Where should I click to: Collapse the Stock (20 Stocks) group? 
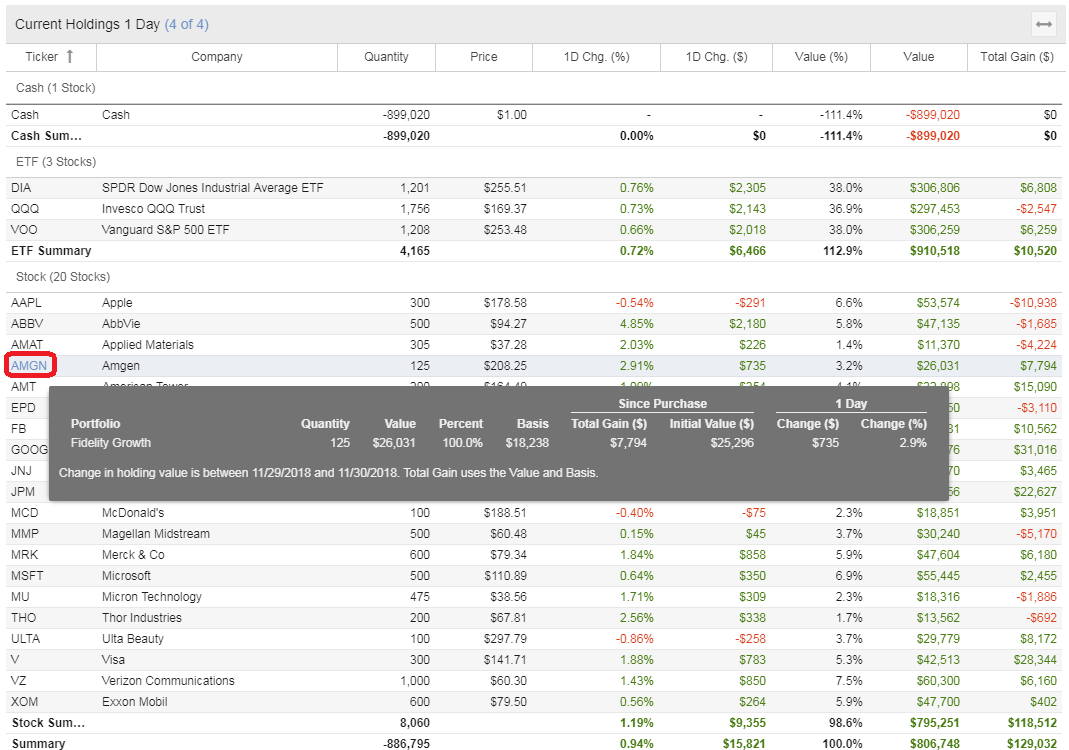pos(63,276)
